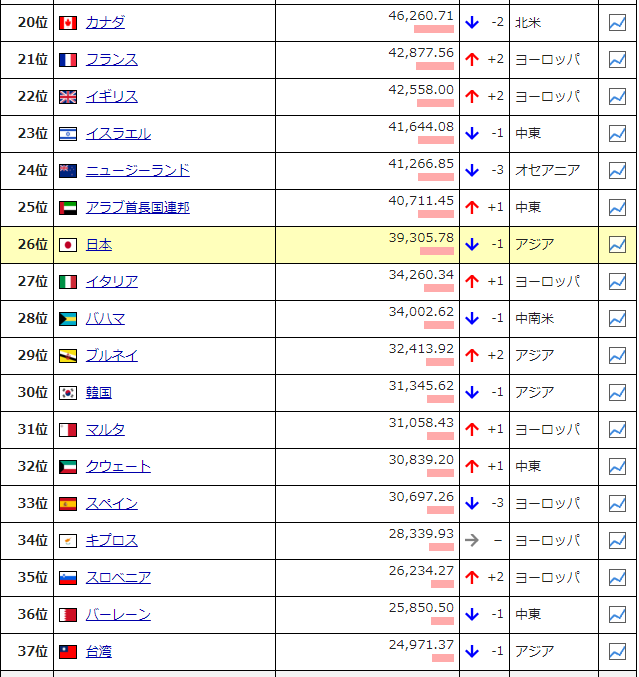Open the chart icon for Canada row
This screenshot has height=677, width=639.
(617, 23)
